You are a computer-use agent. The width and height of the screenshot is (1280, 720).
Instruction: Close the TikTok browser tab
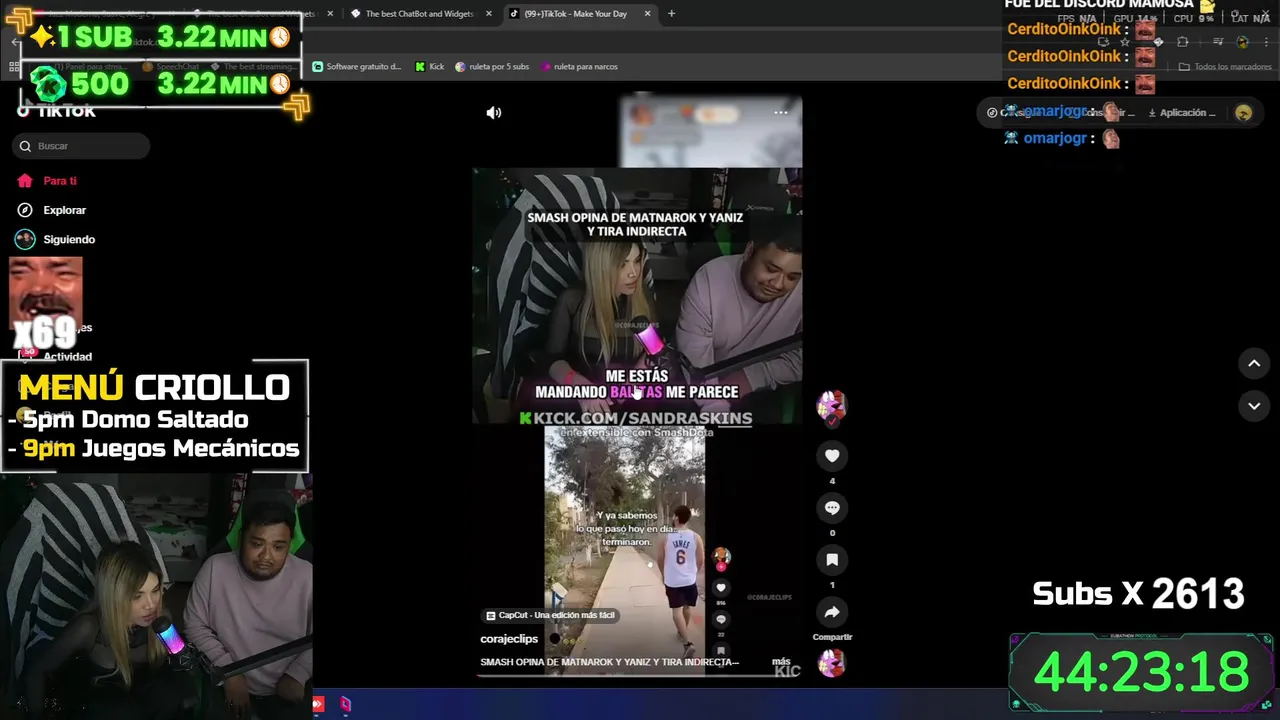[x=648, y=14]
